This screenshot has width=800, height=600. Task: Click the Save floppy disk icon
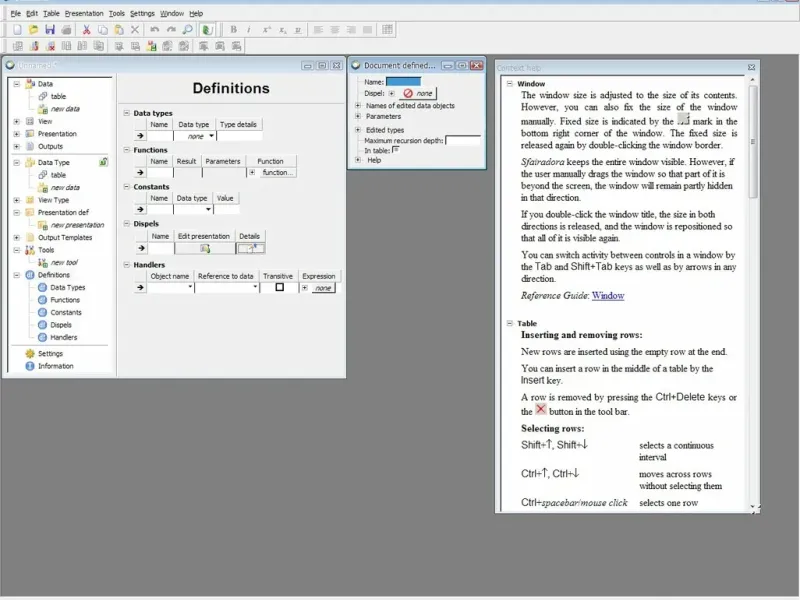tap(49, 30)
